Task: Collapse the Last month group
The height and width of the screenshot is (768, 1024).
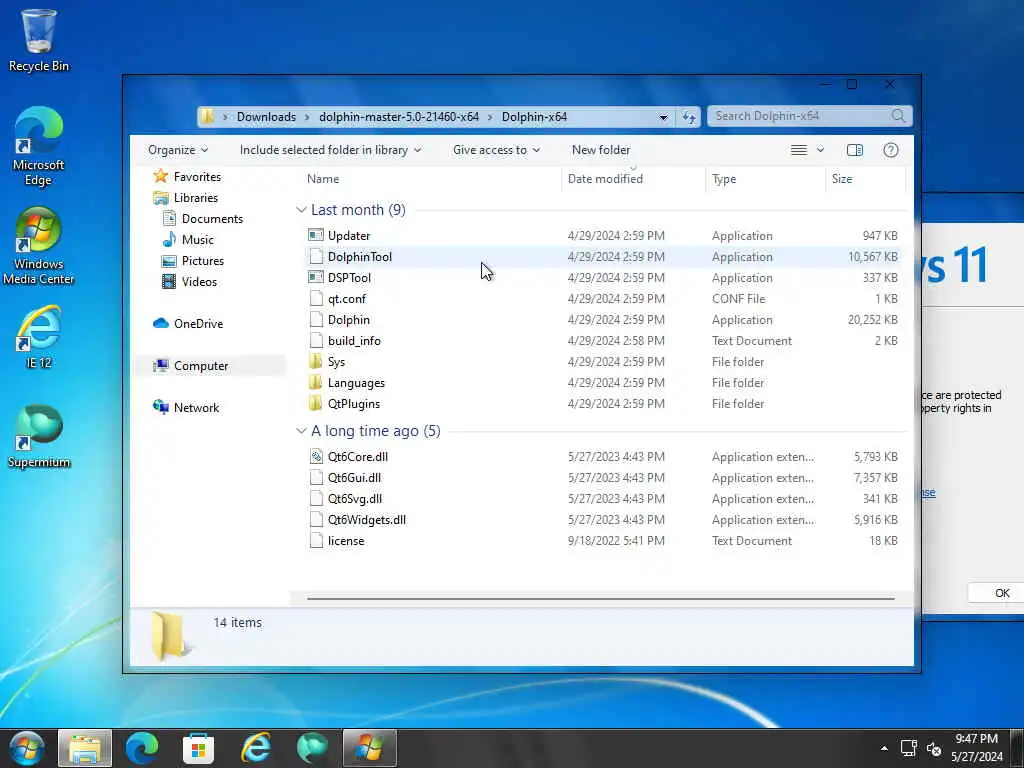Action: pyautogui.click(x=301, y=210)
